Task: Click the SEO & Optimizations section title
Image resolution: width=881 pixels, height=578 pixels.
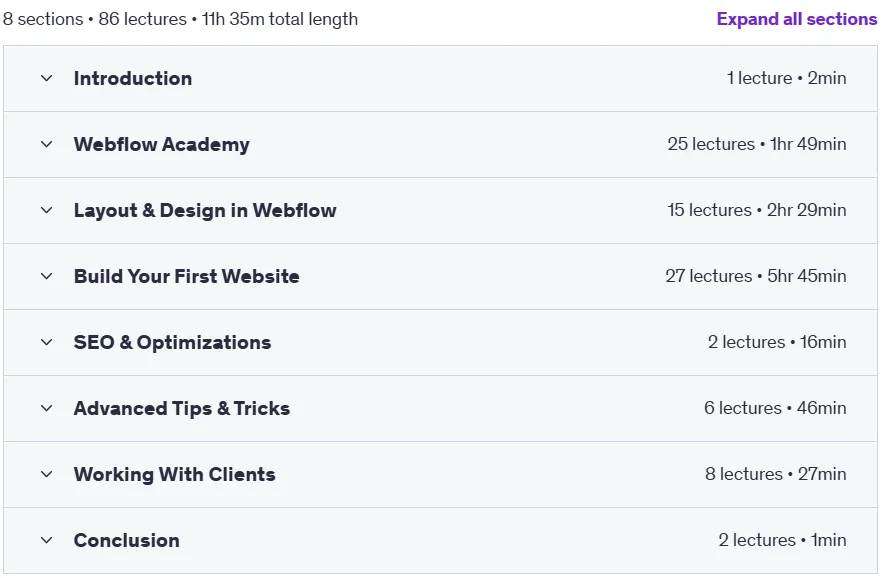Action: 172,343
